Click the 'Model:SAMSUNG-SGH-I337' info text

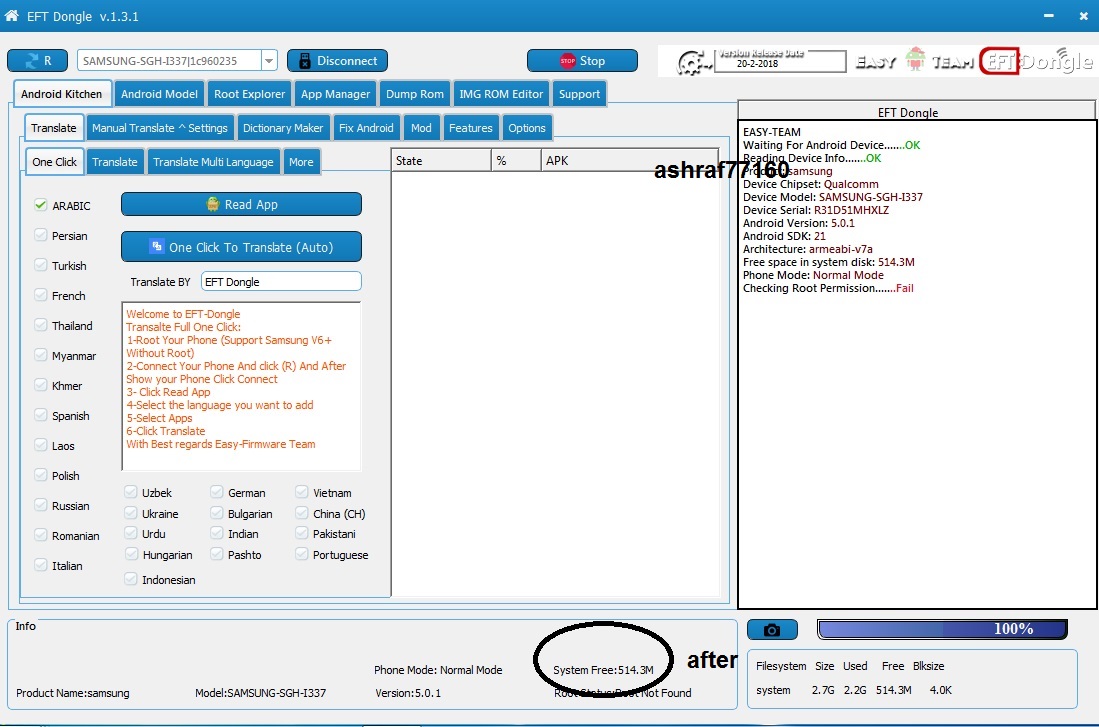260,693
